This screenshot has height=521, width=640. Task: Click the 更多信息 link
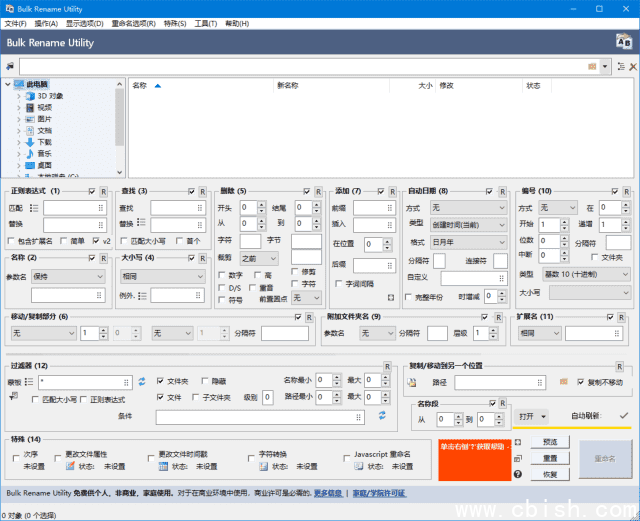(x=328, y=493)
